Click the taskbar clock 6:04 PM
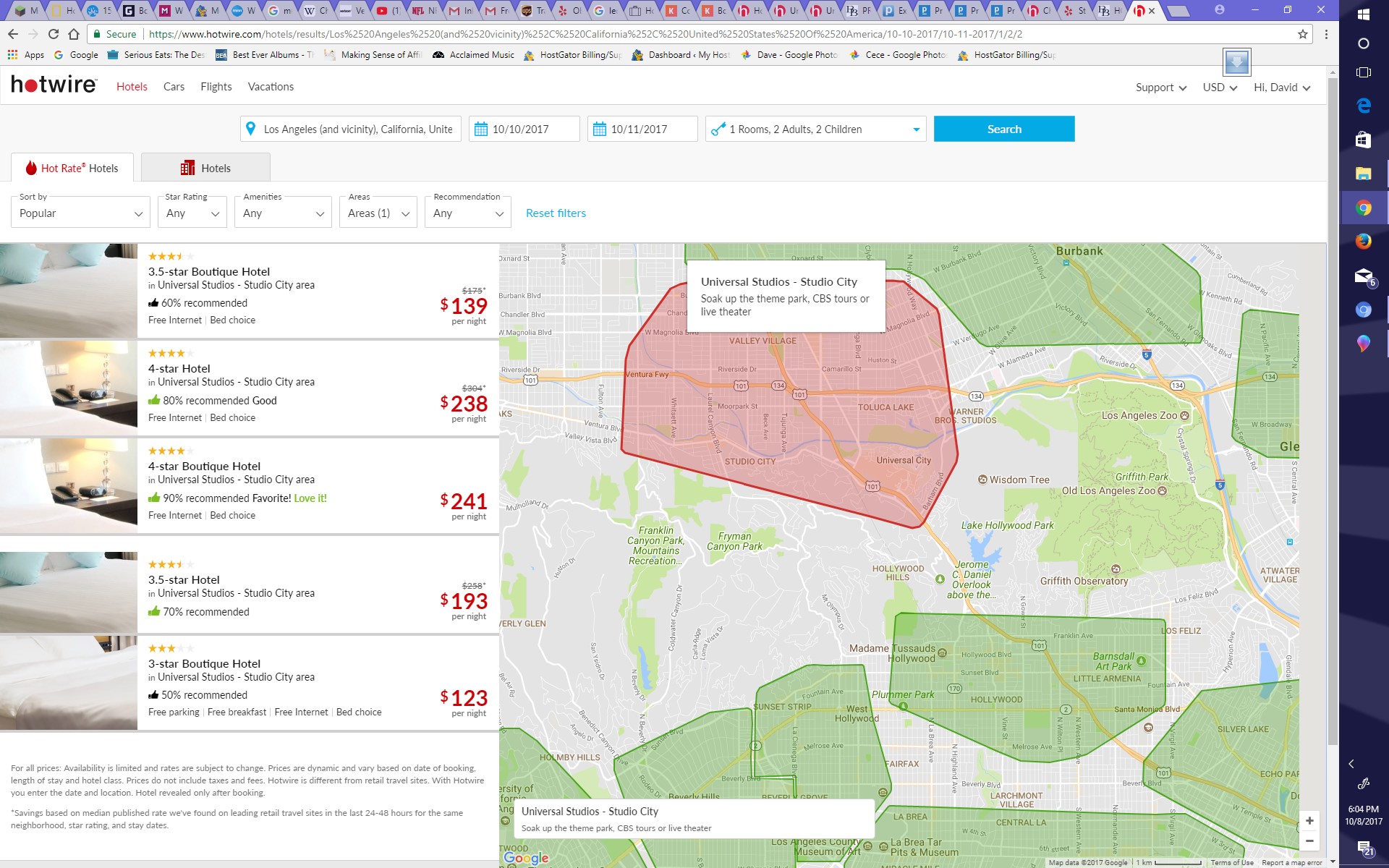 [1364, 815]
